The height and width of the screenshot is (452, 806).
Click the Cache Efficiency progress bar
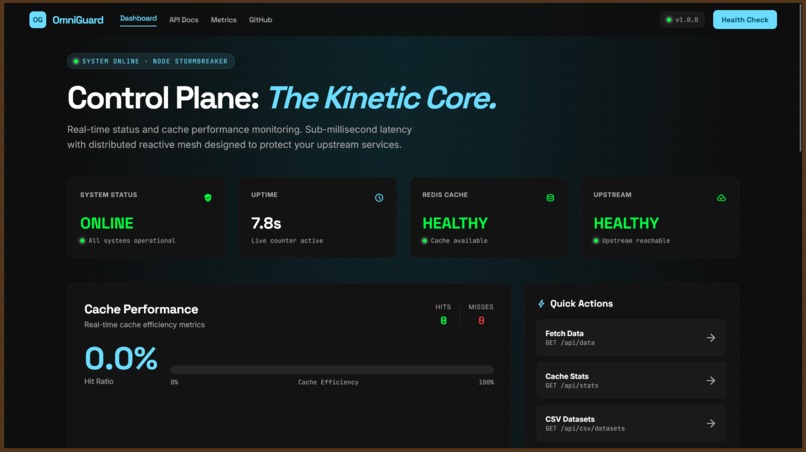332,370
